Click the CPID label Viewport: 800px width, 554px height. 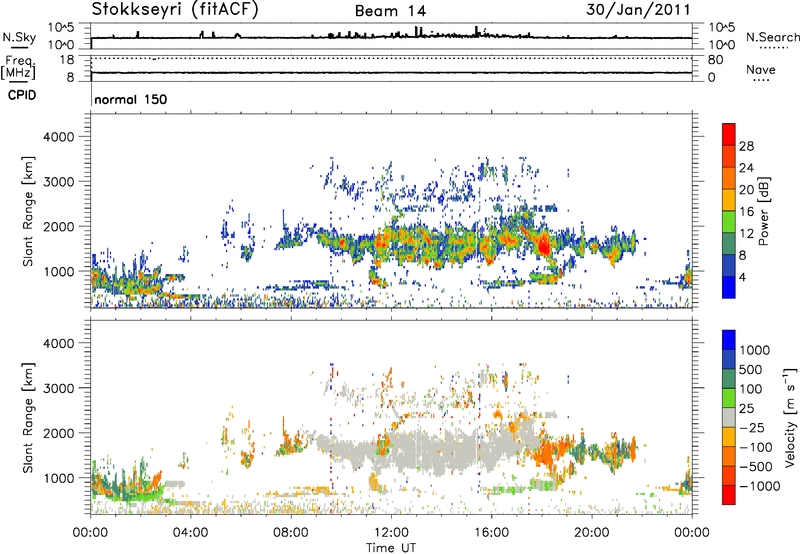click(22, 95)
